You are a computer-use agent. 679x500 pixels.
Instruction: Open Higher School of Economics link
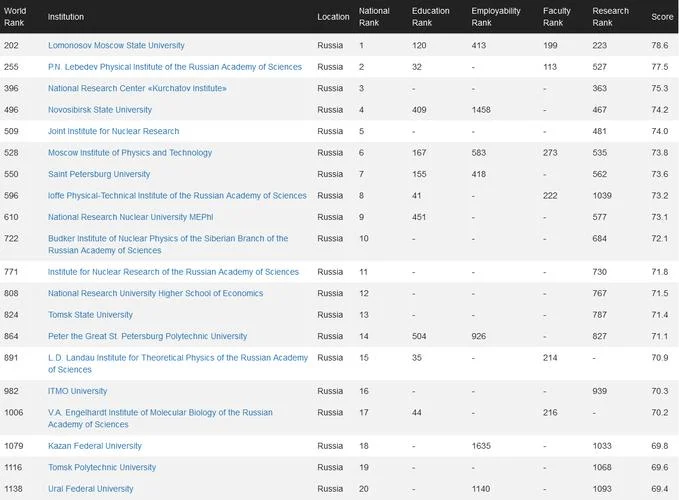pos(155,294)
